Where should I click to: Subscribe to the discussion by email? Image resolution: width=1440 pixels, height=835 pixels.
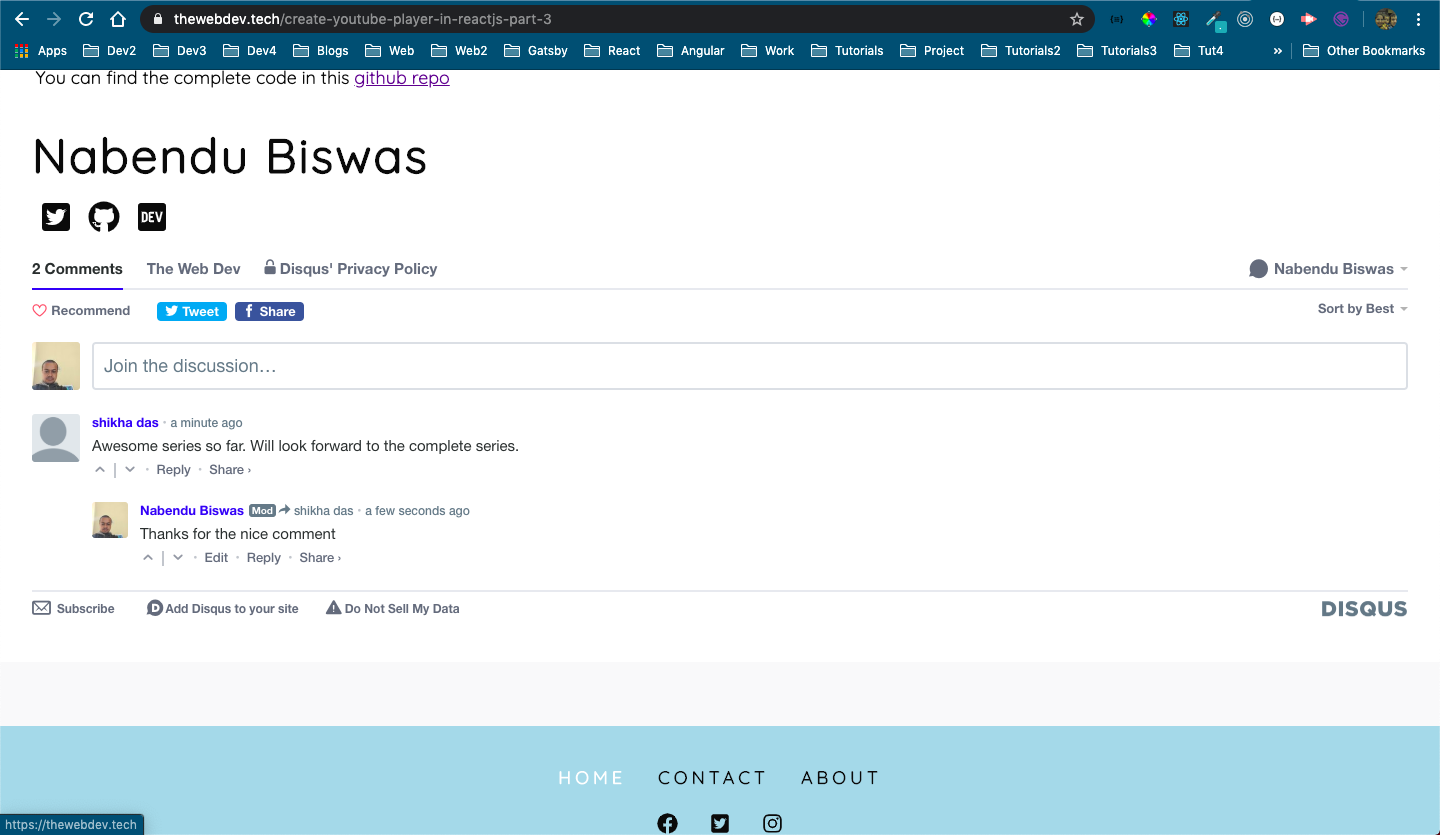coord(74,608)
